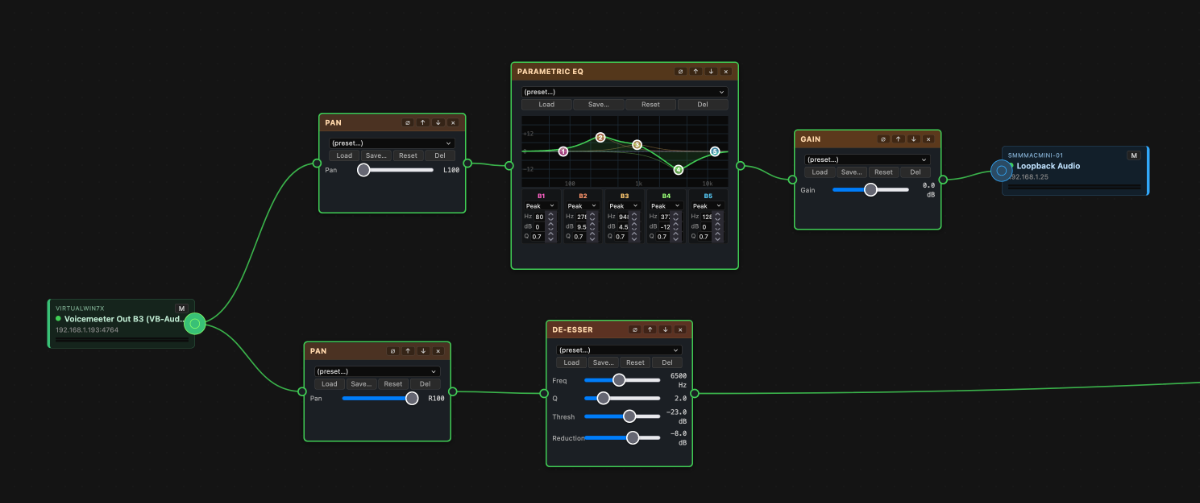Move the Gain node down
The width and height of the screenshot is (1200, 503).
click(x=914, y=139)
